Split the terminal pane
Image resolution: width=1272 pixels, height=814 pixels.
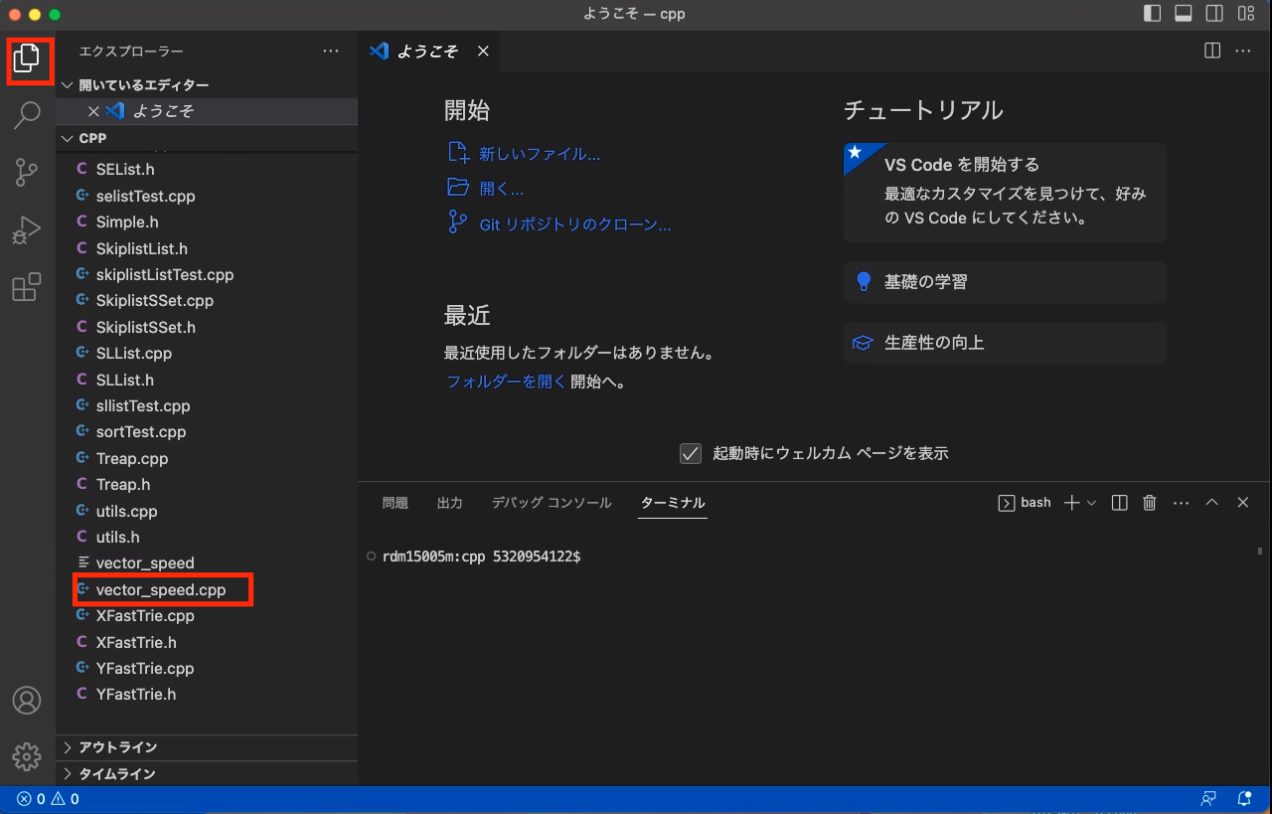(1120, 503)
